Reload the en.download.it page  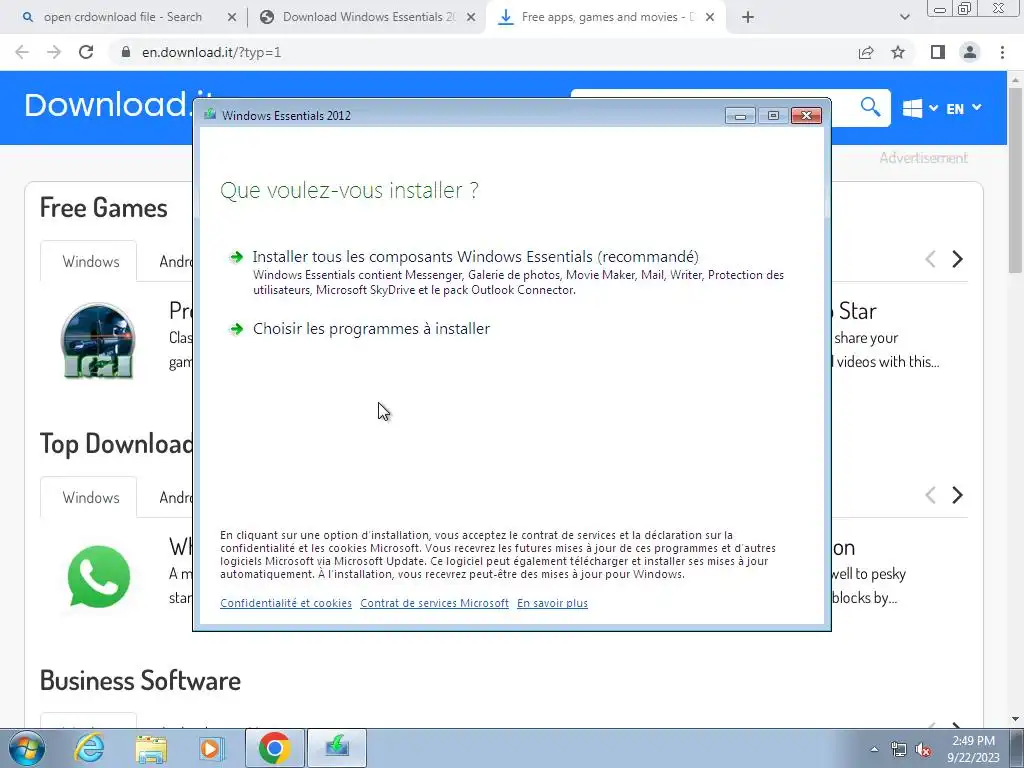click(x=86, y=52)
